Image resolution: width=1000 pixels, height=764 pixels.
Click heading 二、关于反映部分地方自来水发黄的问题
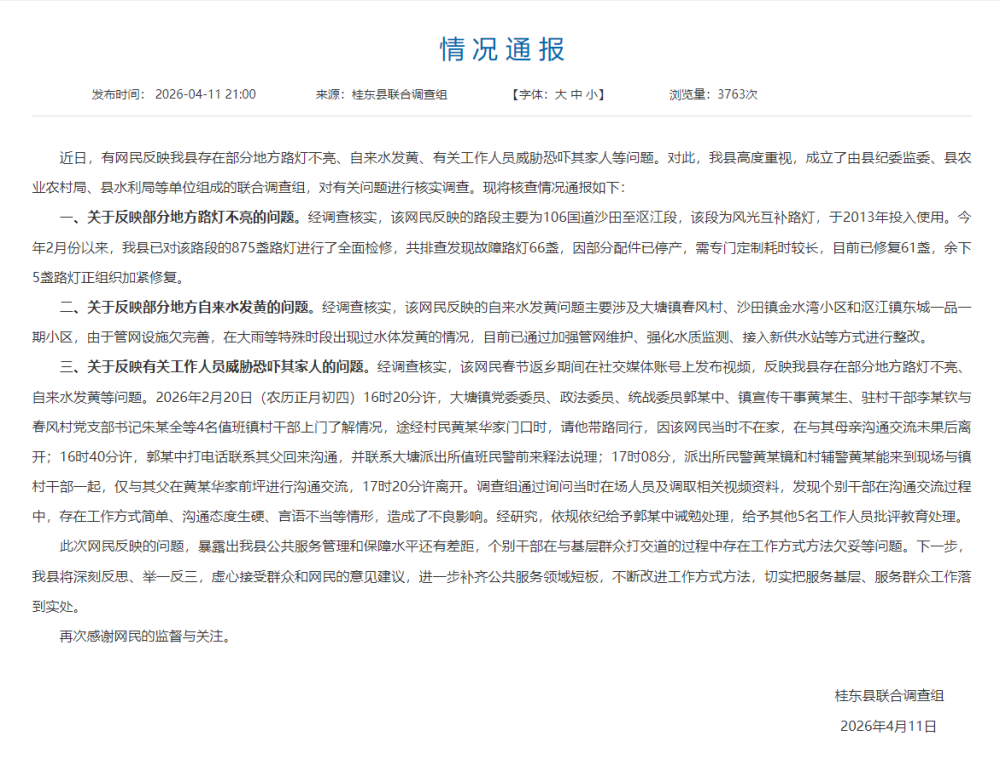point(187,307)
